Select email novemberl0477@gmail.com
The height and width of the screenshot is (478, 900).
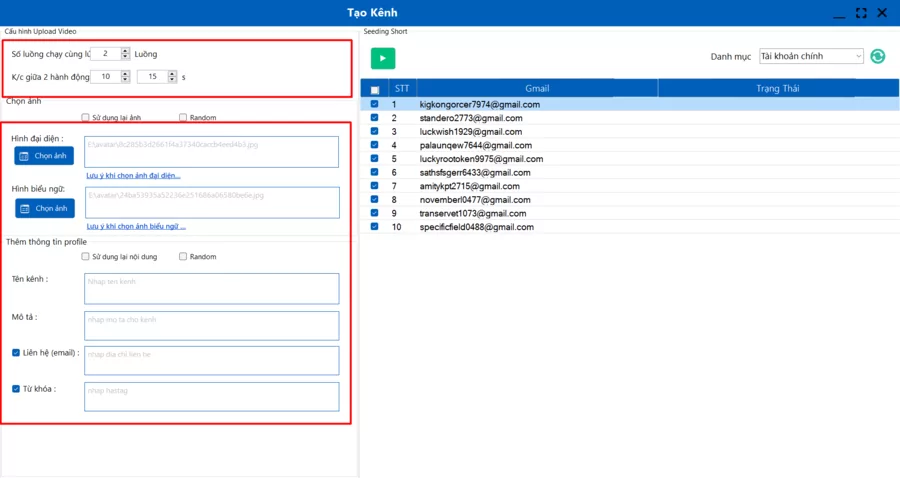click(475, 200)
